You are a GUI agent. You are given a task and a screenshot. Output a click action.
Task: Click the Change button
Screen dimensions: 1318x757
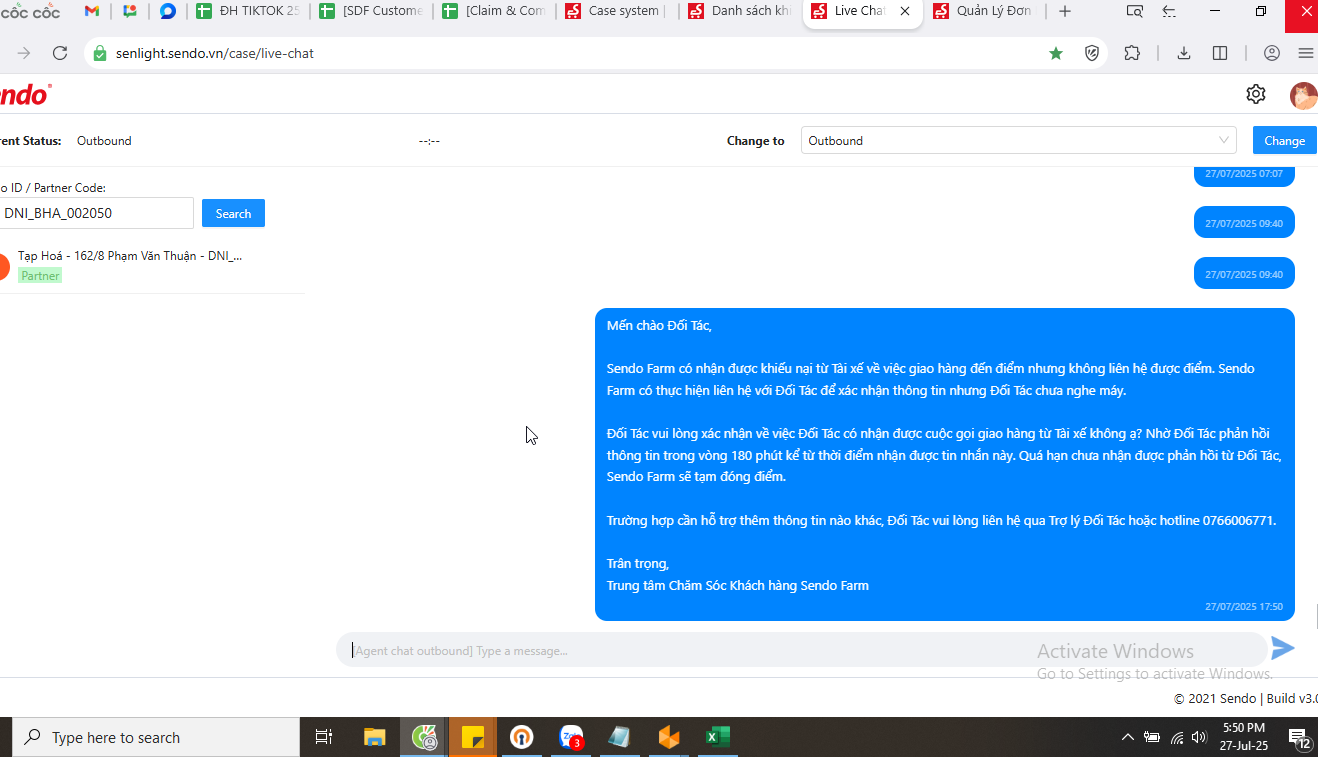pos(1284,141)
